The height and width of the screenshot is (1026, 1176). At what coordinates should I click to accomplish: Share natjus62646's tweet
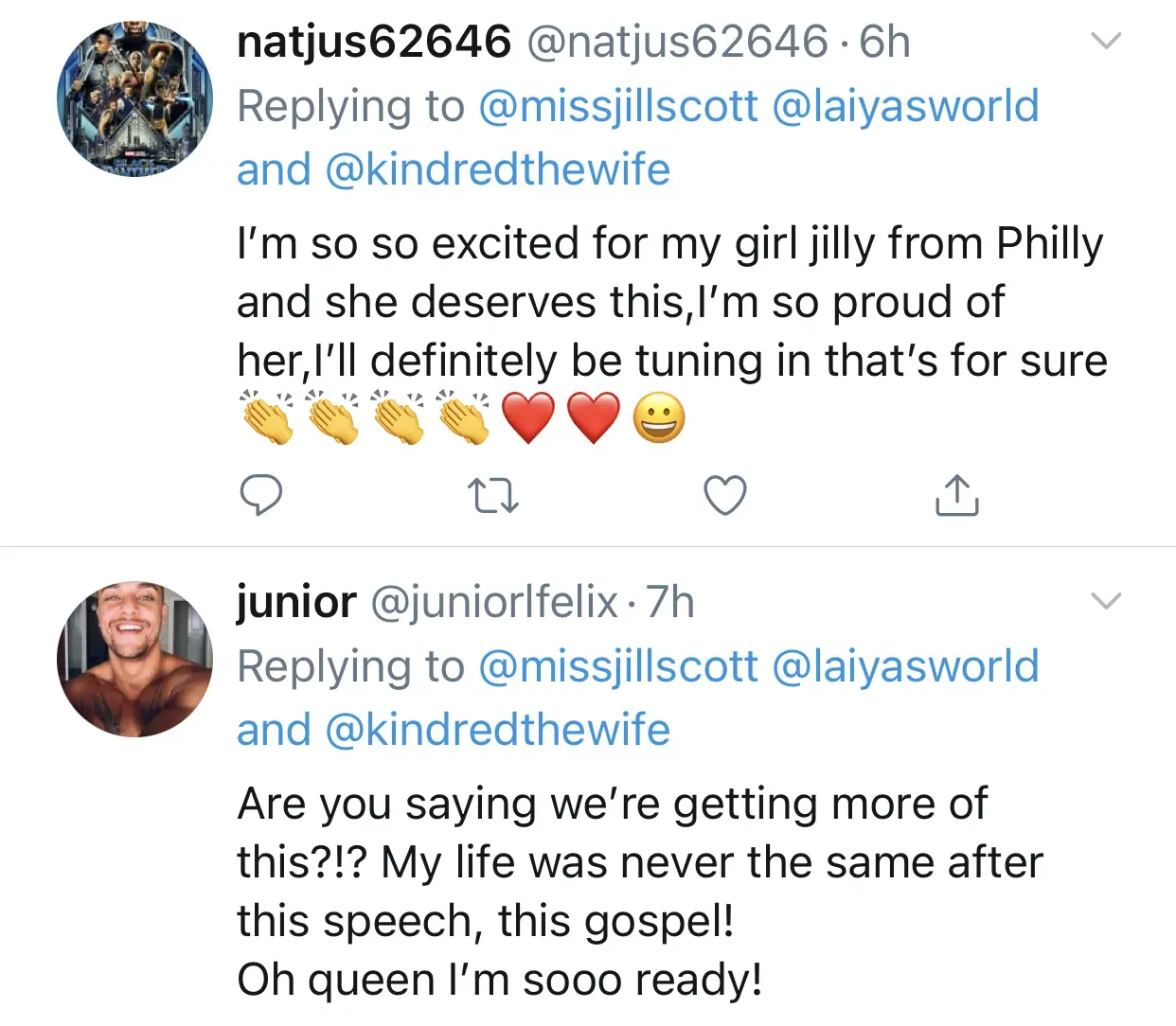coord(956,495)
